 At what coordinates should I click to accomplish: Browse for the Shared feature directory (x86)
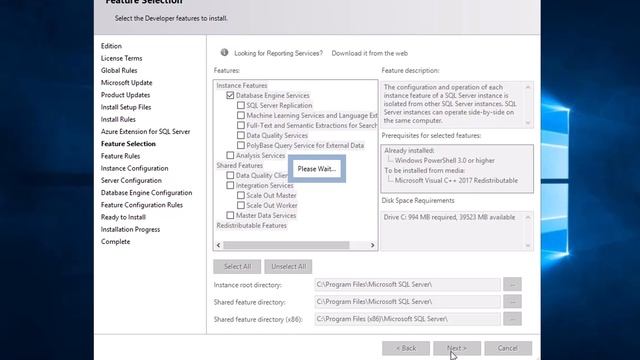pyautogui.click(x=512, y=318)
